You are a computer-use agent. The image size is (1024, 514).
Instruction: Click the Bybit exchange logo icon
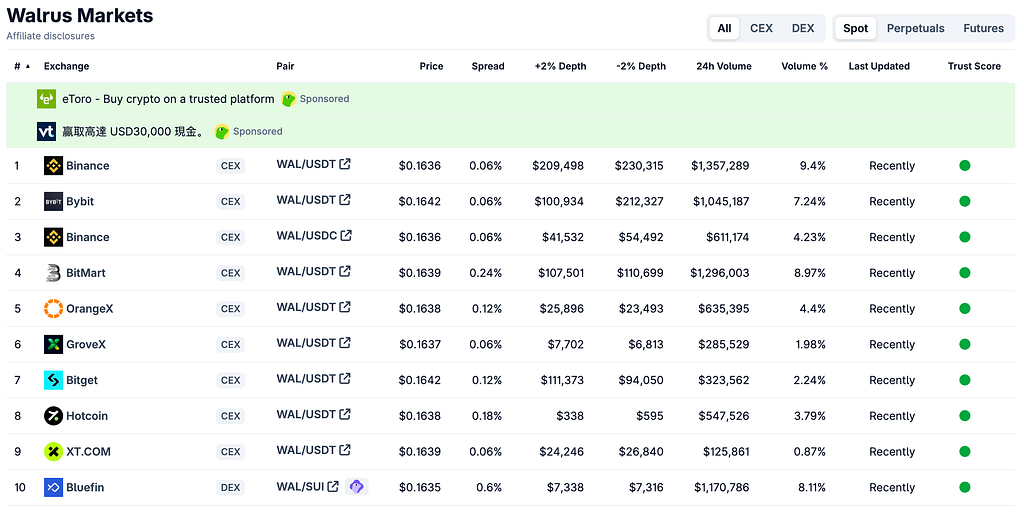coord(53,201)
